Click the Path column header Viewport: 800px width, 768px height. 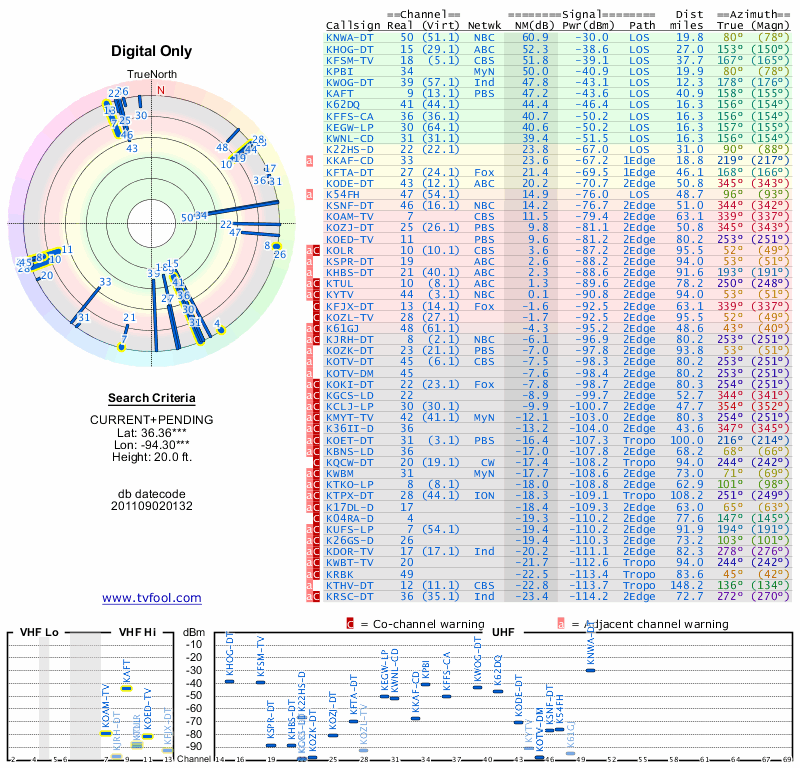point(642,26)
